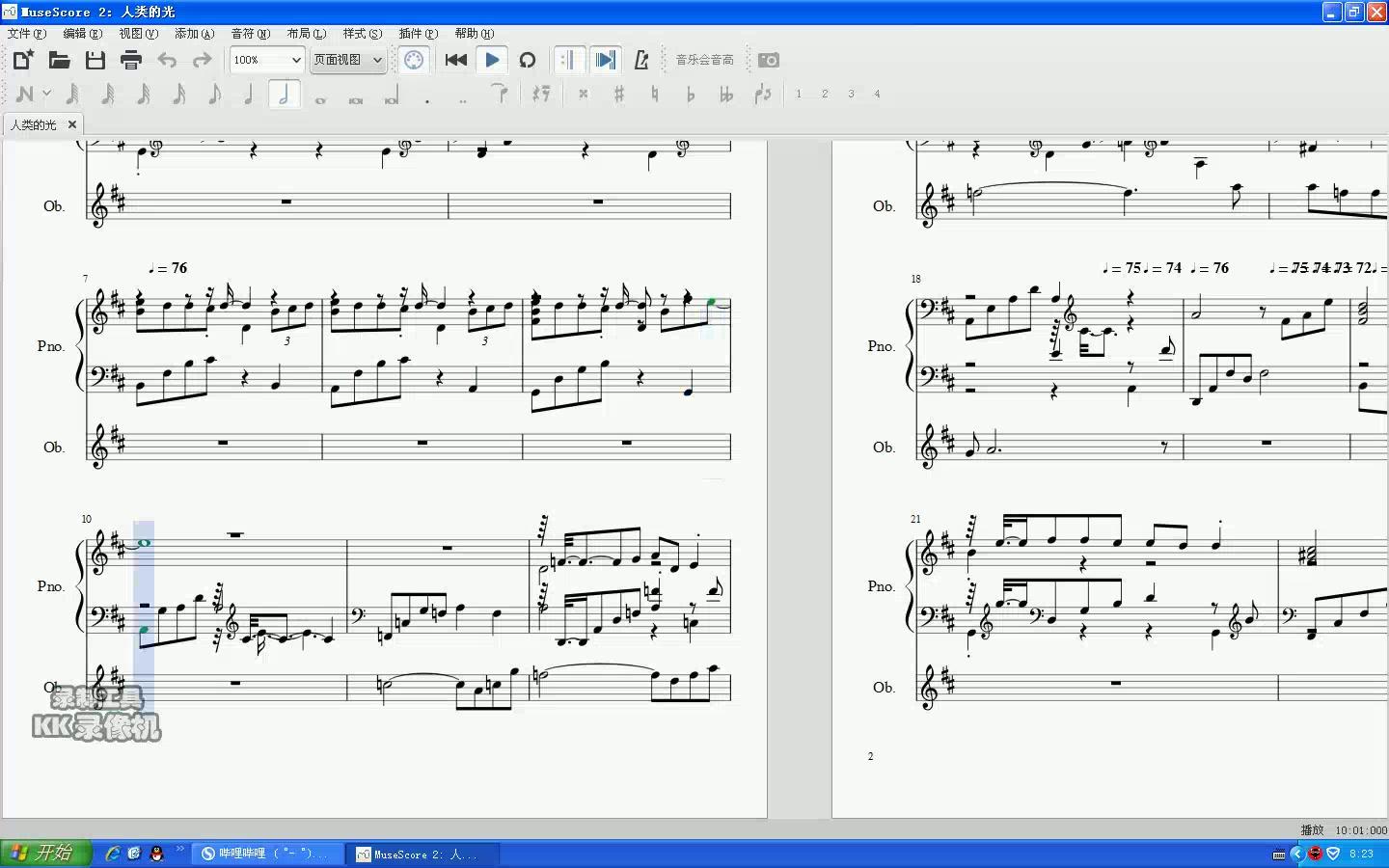Screen dimensions: 1389x868
Task: Open the QQ penguin quick launch icon
Action: [156, 854]
